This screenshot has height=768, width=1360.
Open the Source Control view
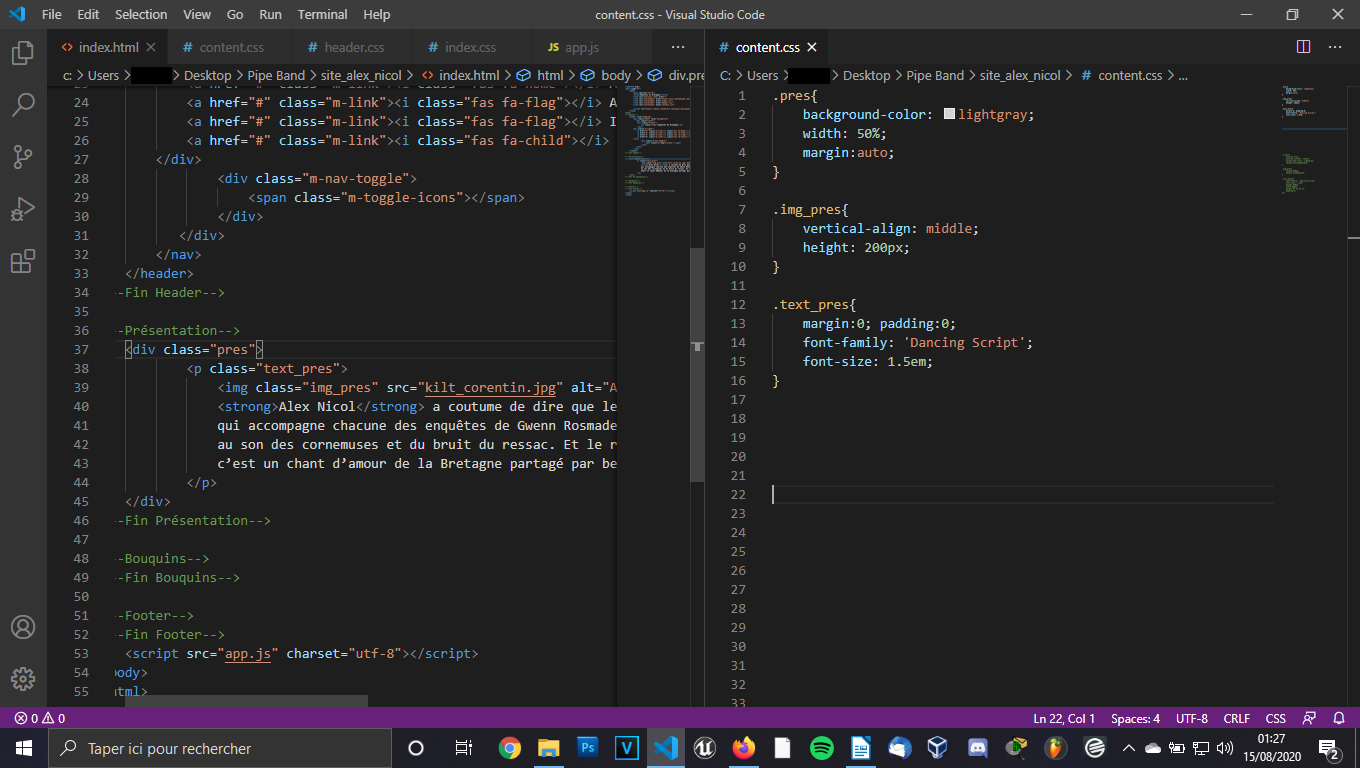(23, 156)
